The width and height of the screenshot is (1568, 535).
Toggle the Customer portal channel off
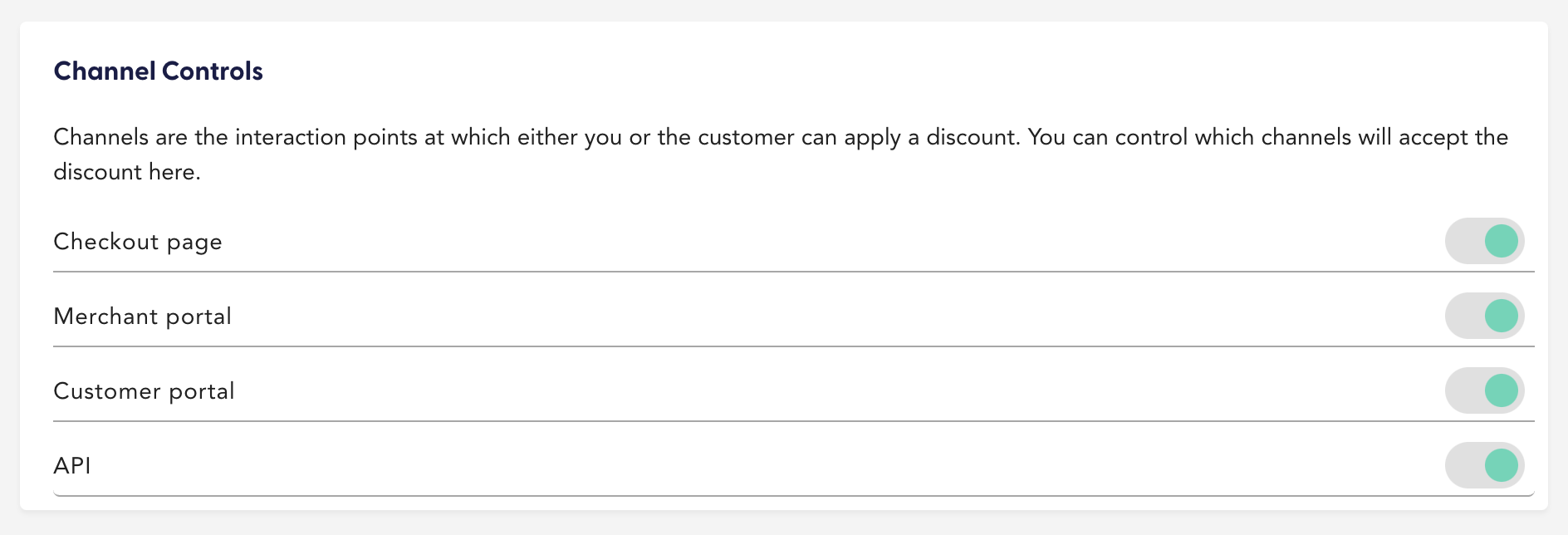pos(1486,390)
